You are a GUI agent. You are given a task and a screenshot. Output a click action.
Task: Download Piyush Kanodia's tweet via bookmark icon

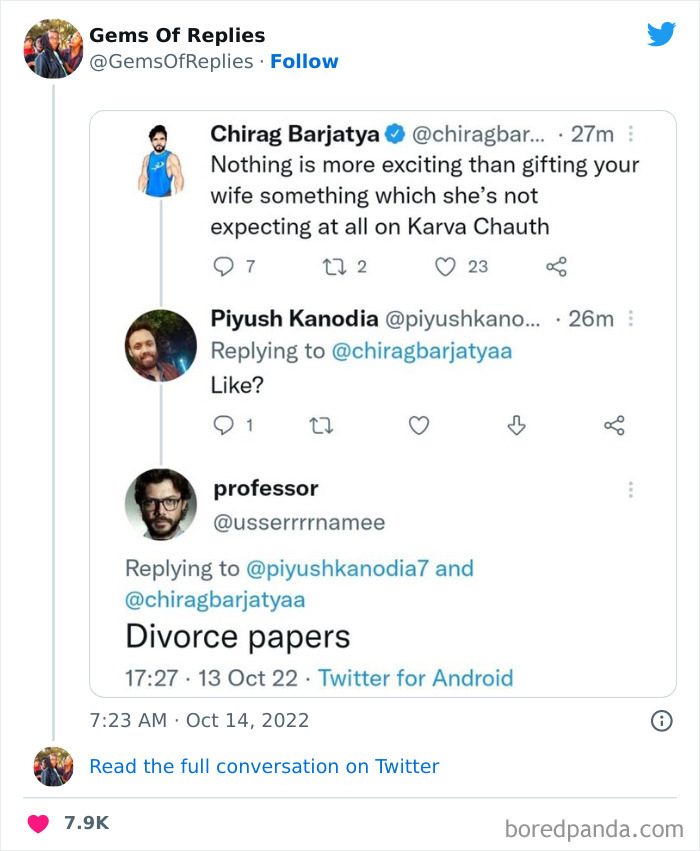click(515, 426)
